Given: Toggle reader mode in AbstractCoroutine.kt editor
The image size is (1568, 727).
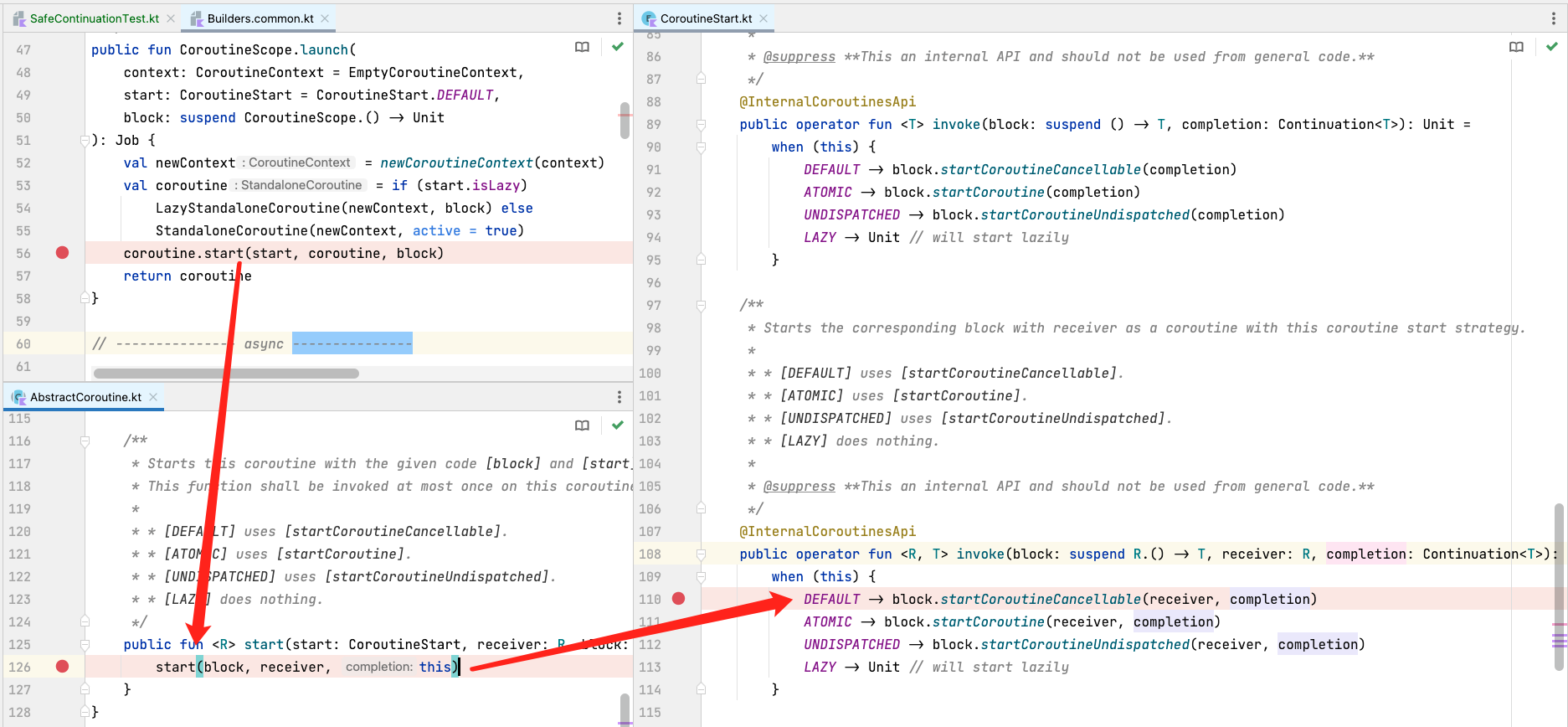Looking at the screenshot, I should 582,425.
